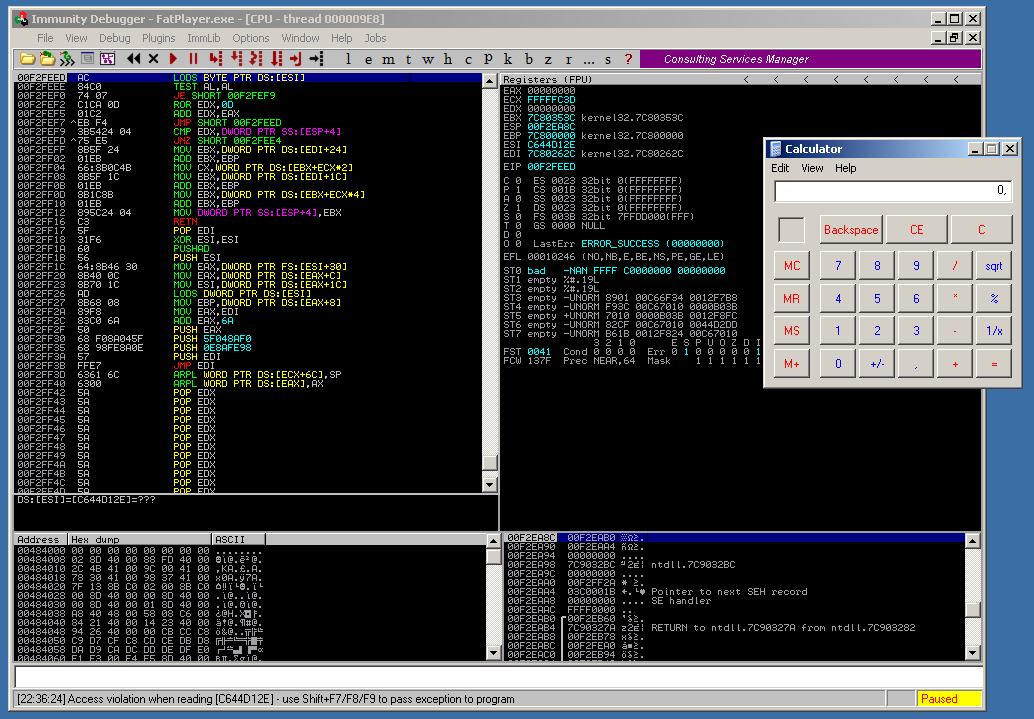
Task: Open Calculator's Edit menu
Action: [x=780, y=168]
